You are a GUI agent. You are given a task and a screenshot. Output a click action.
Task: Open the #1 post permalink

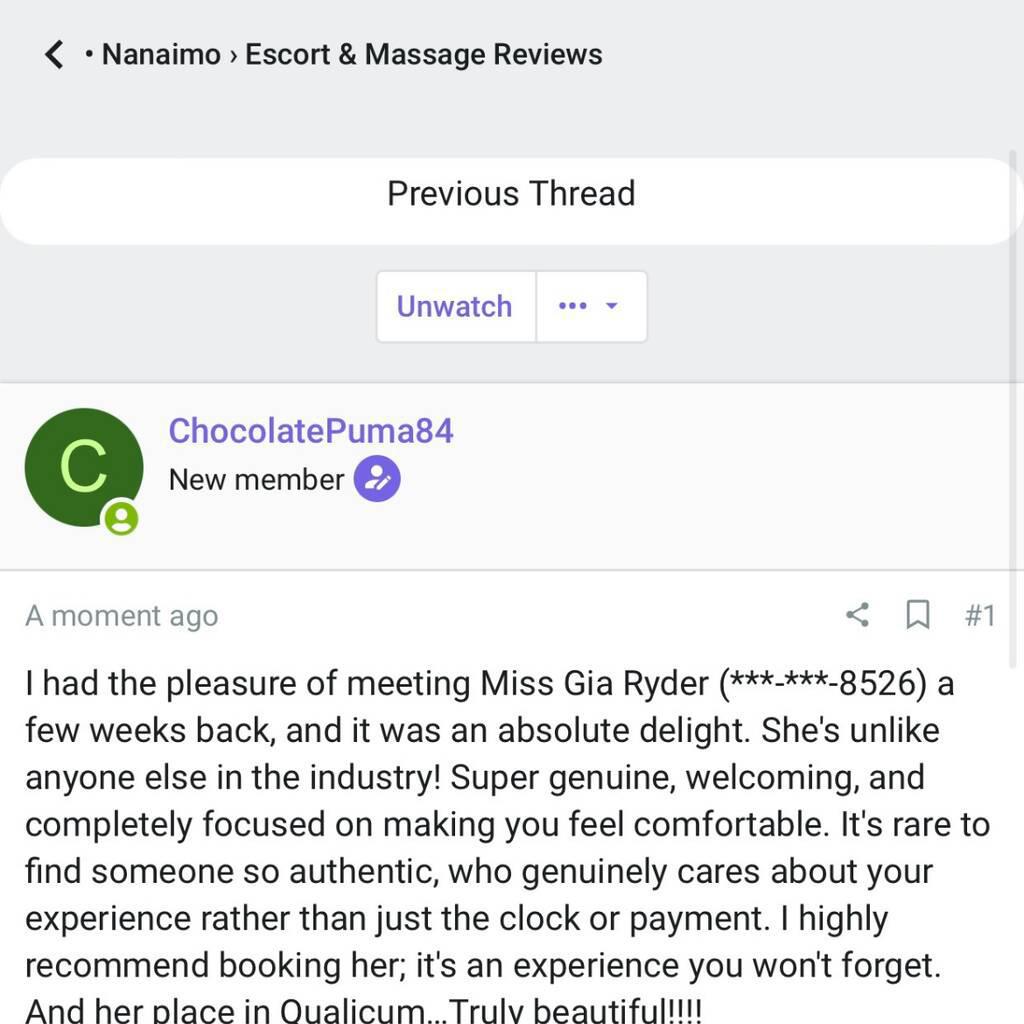(979, 615)
